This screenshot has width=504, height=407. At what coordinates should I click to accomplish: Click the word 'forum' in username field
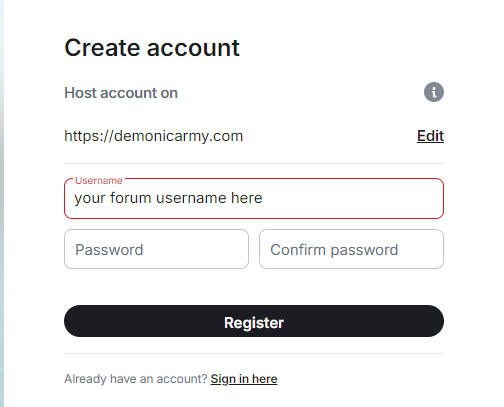click(x=131, y=198)
